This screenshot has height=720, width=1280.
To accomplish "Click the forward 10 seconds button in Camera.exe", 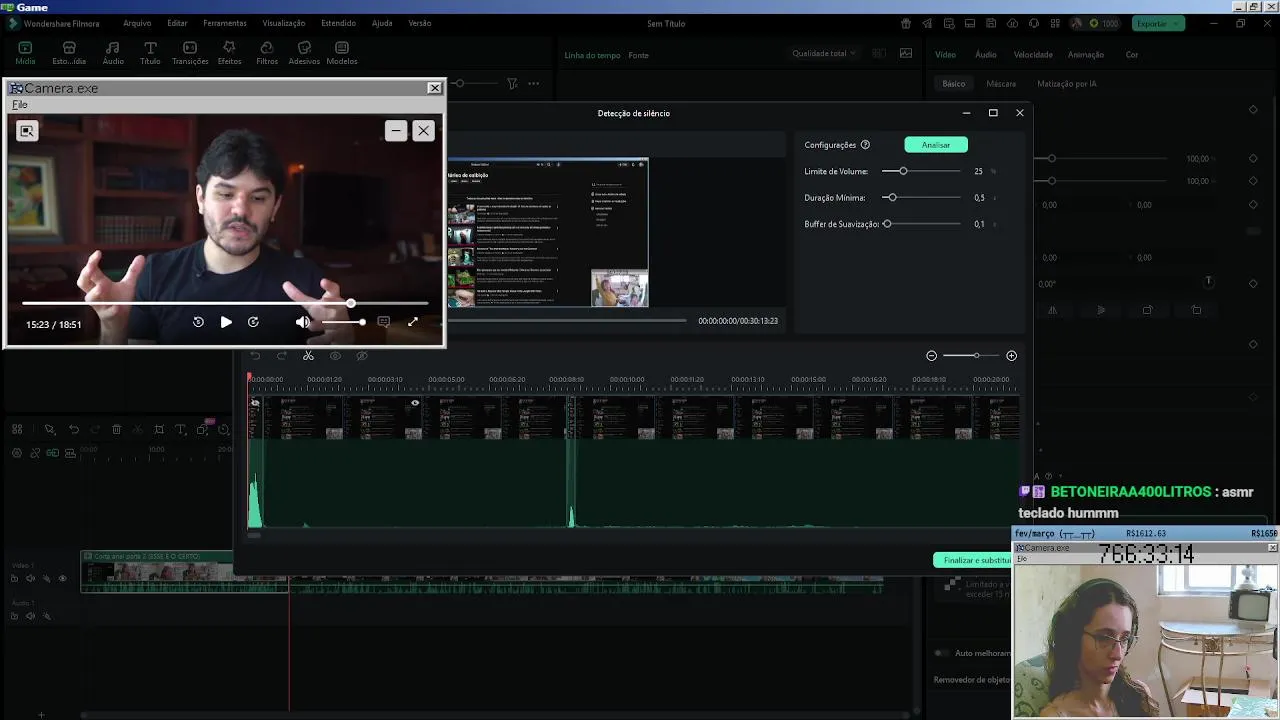I will pos(253,322).
